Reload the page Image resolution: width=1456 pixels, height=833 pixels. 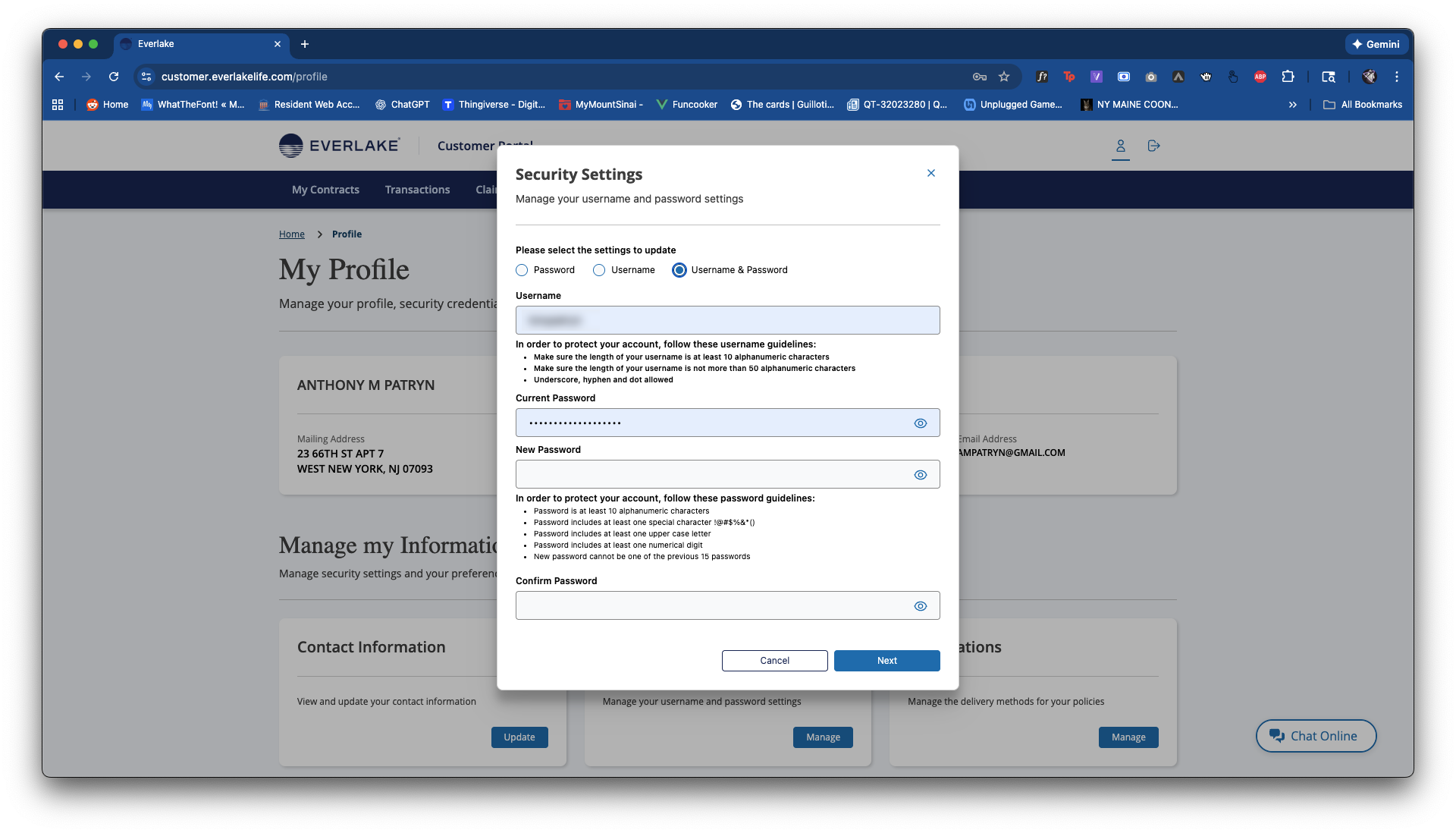[x=114, y=77]
